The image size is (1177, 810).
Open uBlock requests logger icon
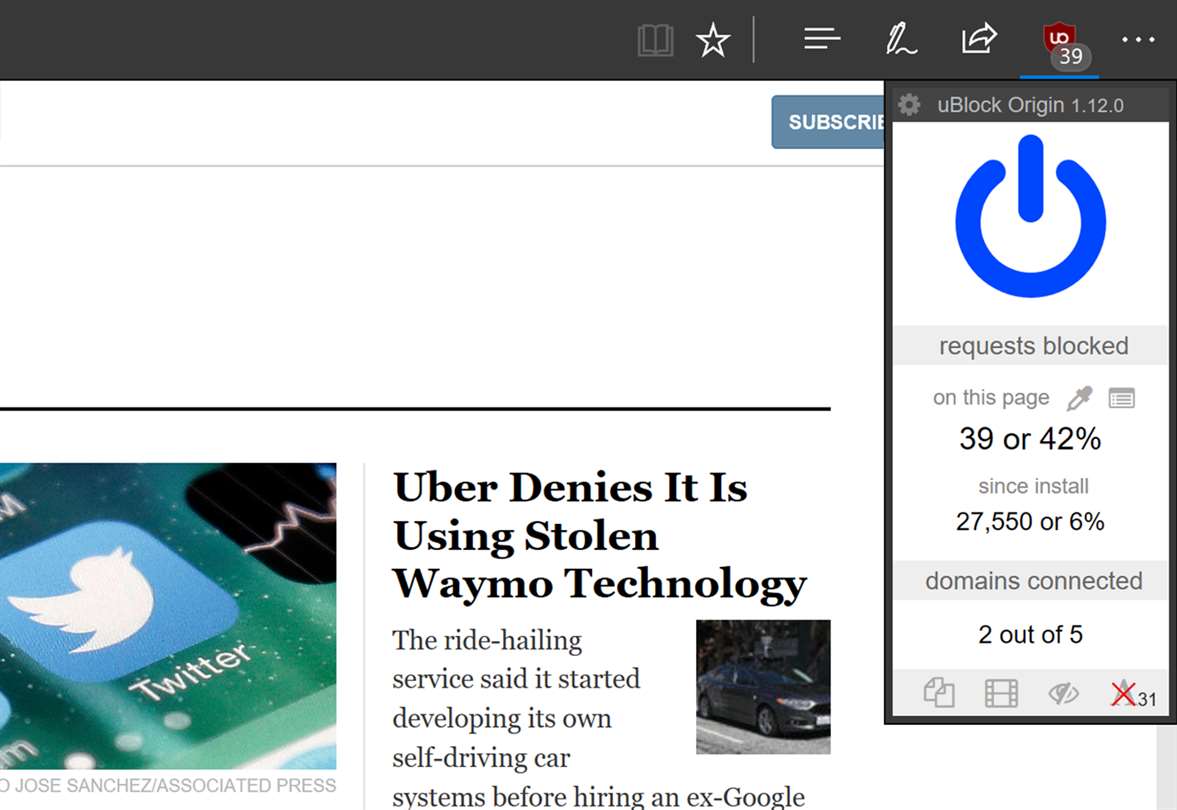pos(1121,398)
